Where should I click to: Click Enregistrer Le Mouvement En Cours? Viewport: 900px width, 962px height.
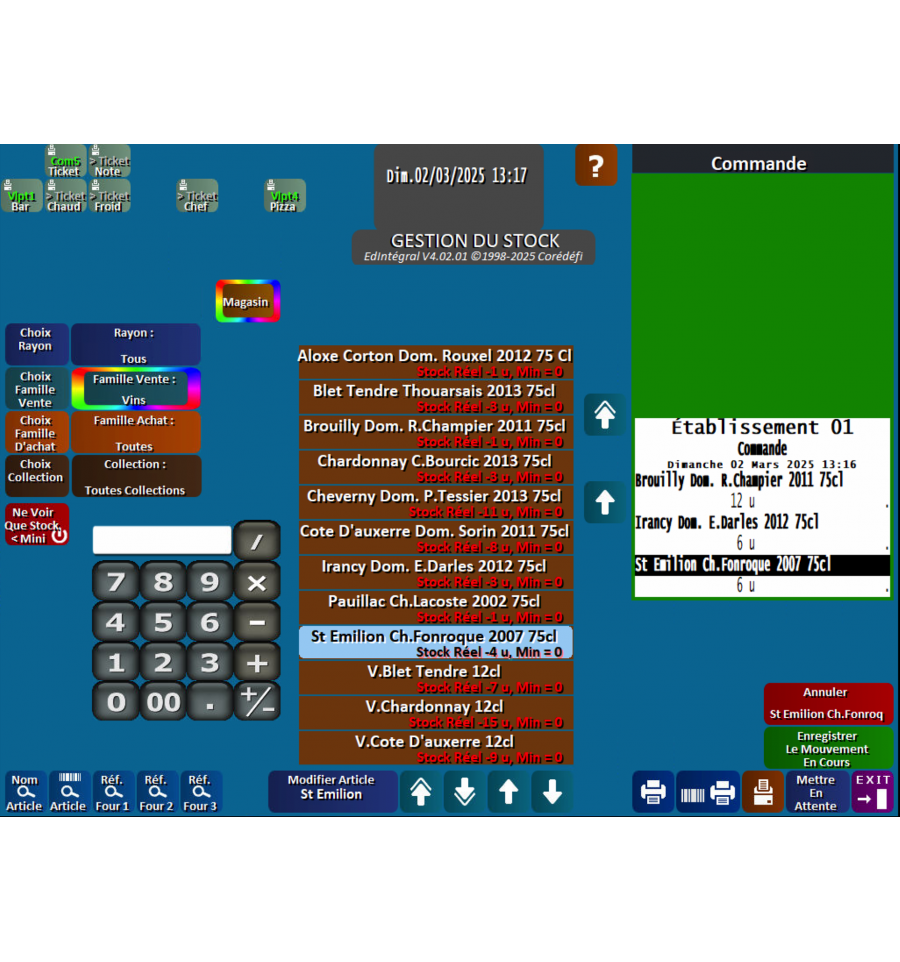[827, 749]
